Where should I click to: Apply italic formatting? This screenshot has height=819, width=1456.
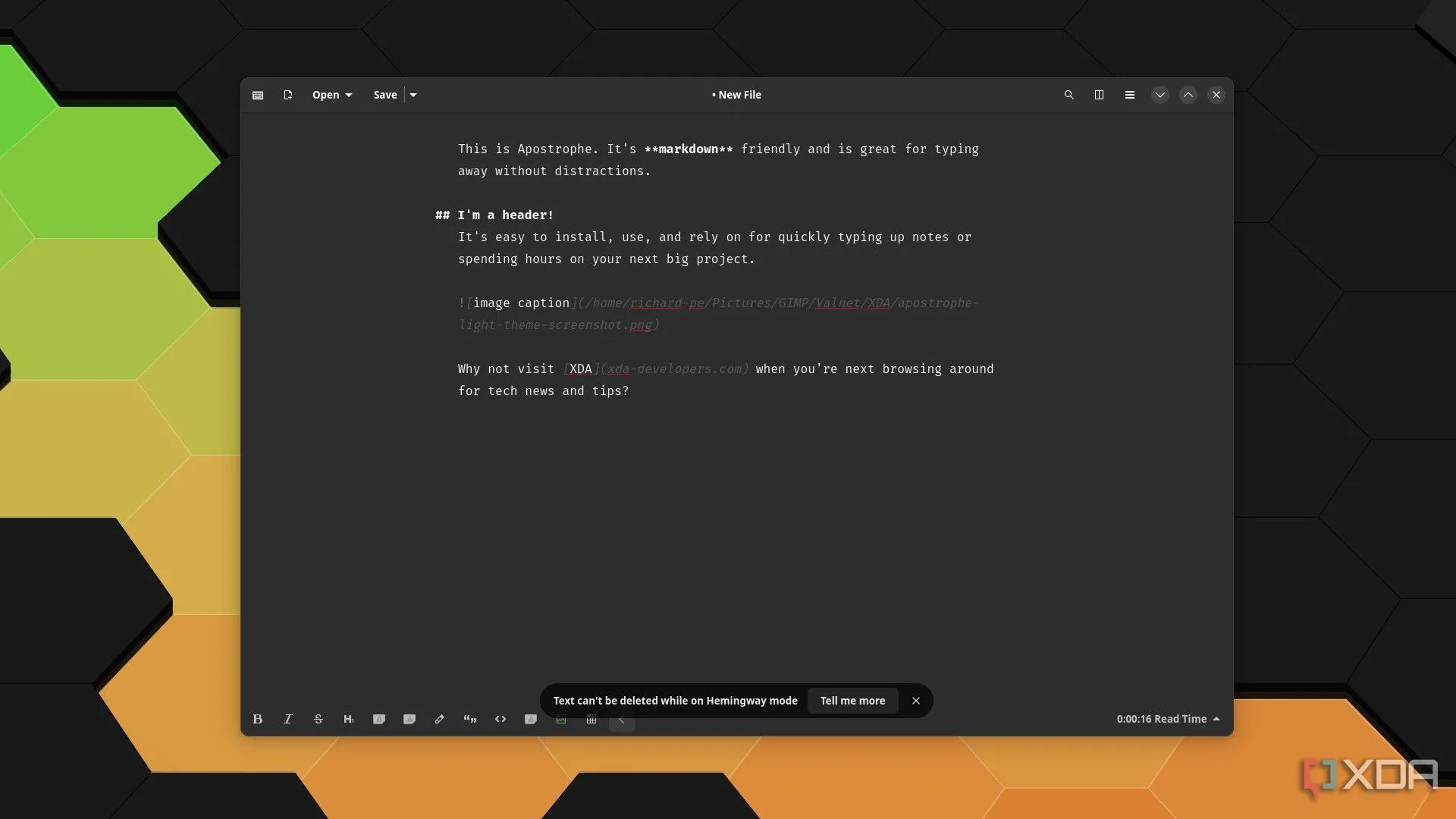(x=288, y=719)
